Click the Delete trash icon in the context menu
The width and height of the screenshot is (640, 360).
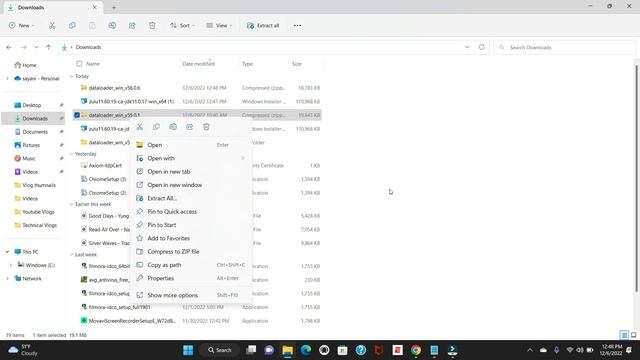click(206, 127)
